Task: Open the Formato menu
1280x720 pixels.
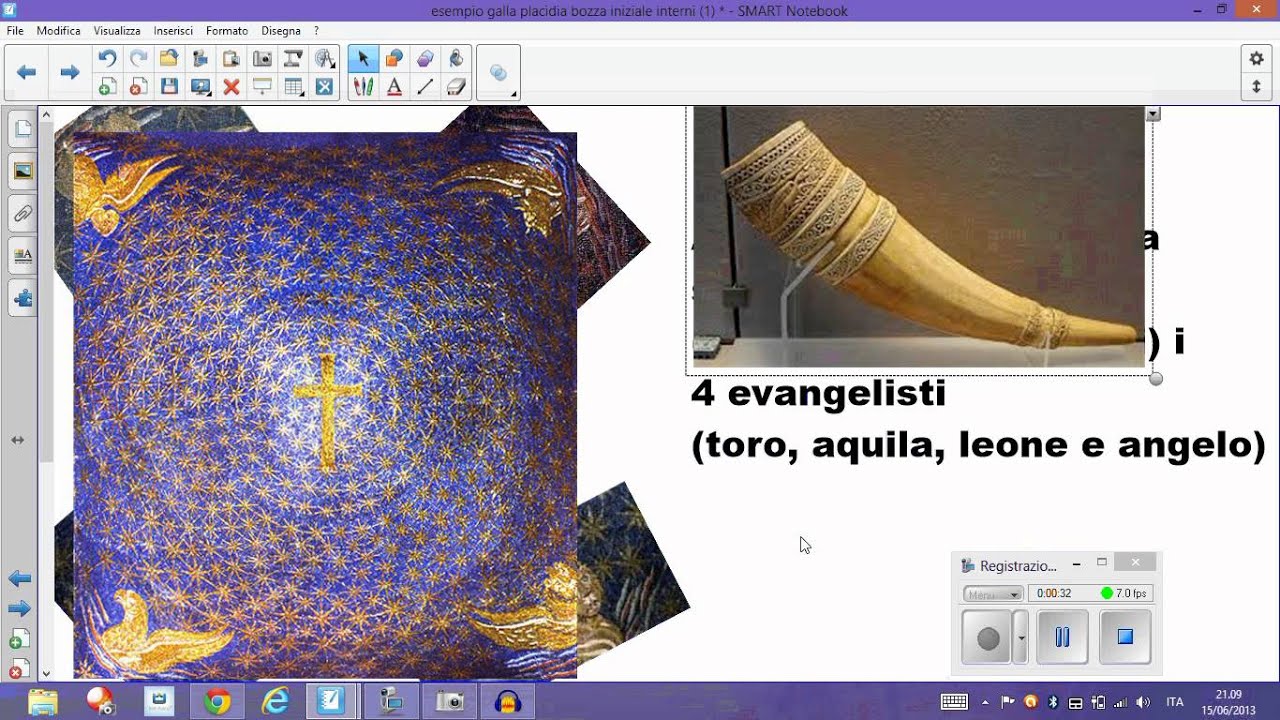Action: (227, 31)
